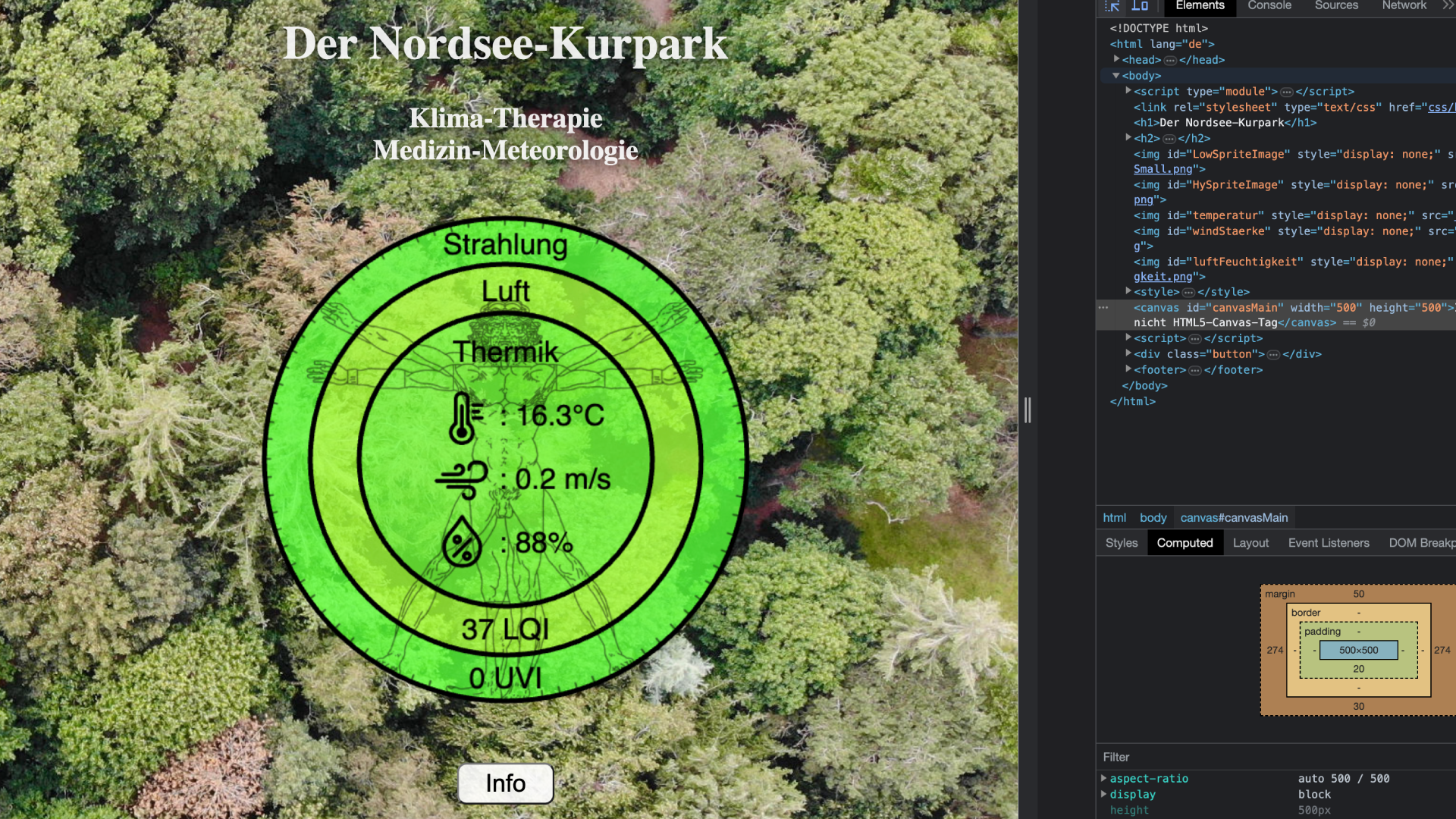1456x819 pixels.
Task: Select body in the breadcrumb bar
Action: pos(1153,518)
